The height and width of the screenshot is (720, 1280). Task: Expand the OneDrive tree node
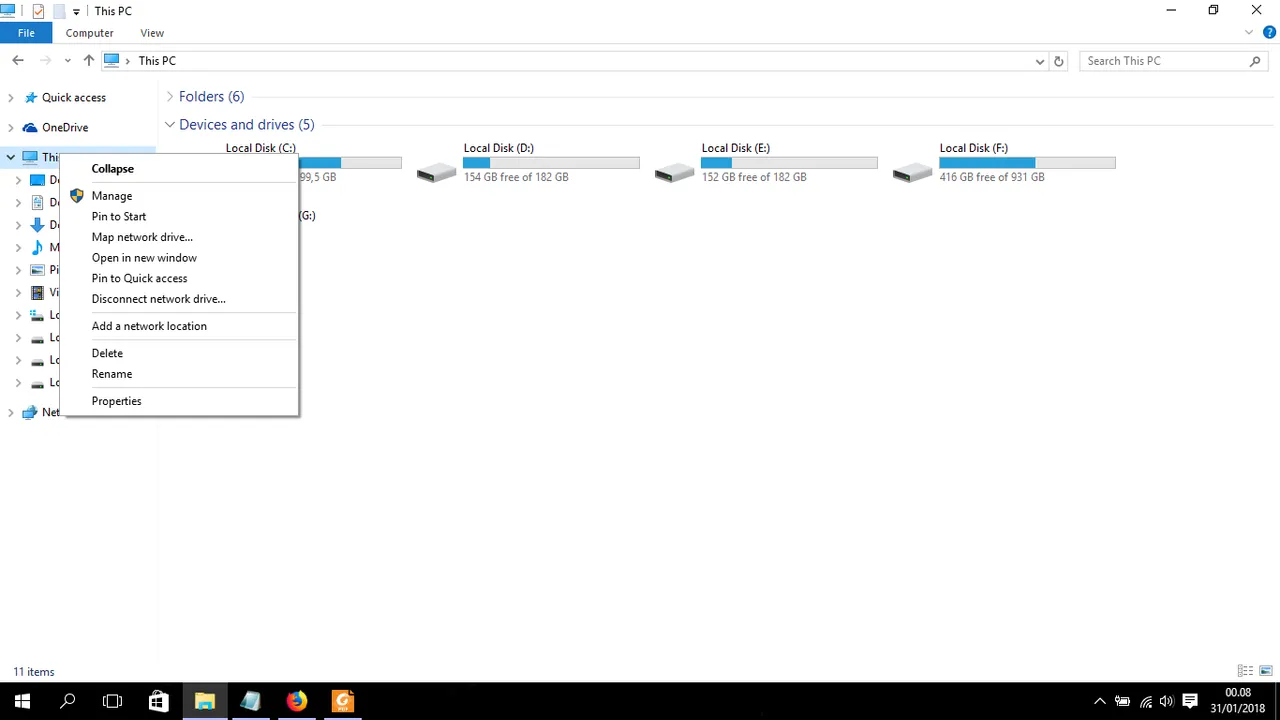point(10,128)
